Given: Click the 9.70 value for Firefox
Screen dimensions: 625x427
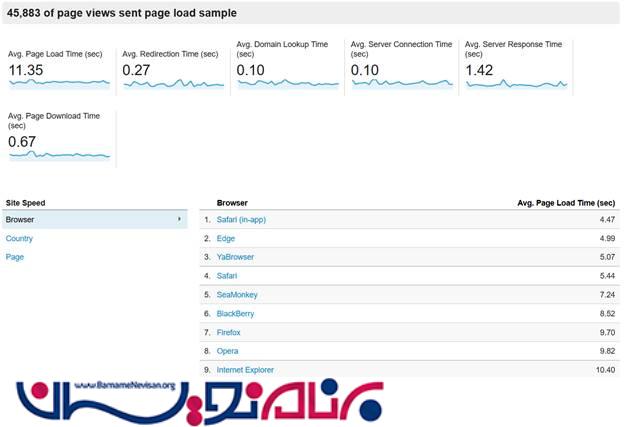Looking at the screenshot, I should click(607, 333).
